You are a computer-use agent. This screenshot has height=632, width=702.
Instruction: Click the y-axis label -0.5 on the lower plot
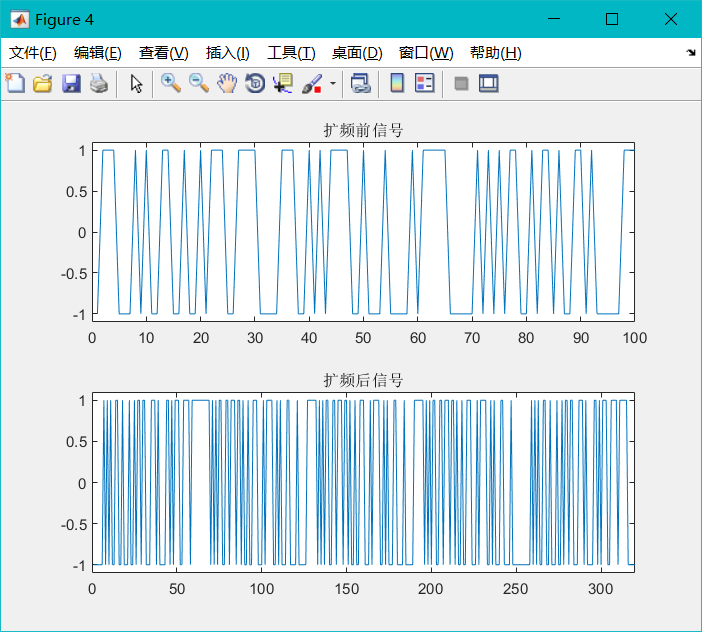point(74,525)
